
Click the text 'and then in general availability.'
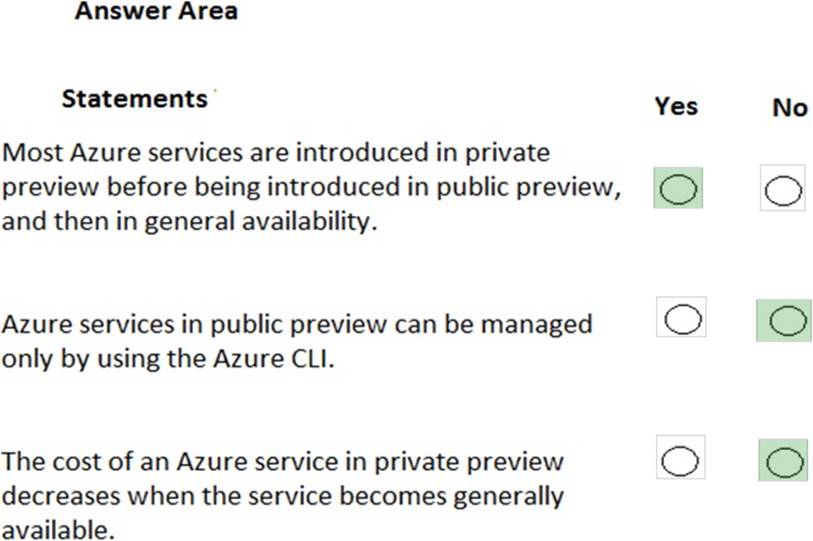click(190, 222)
